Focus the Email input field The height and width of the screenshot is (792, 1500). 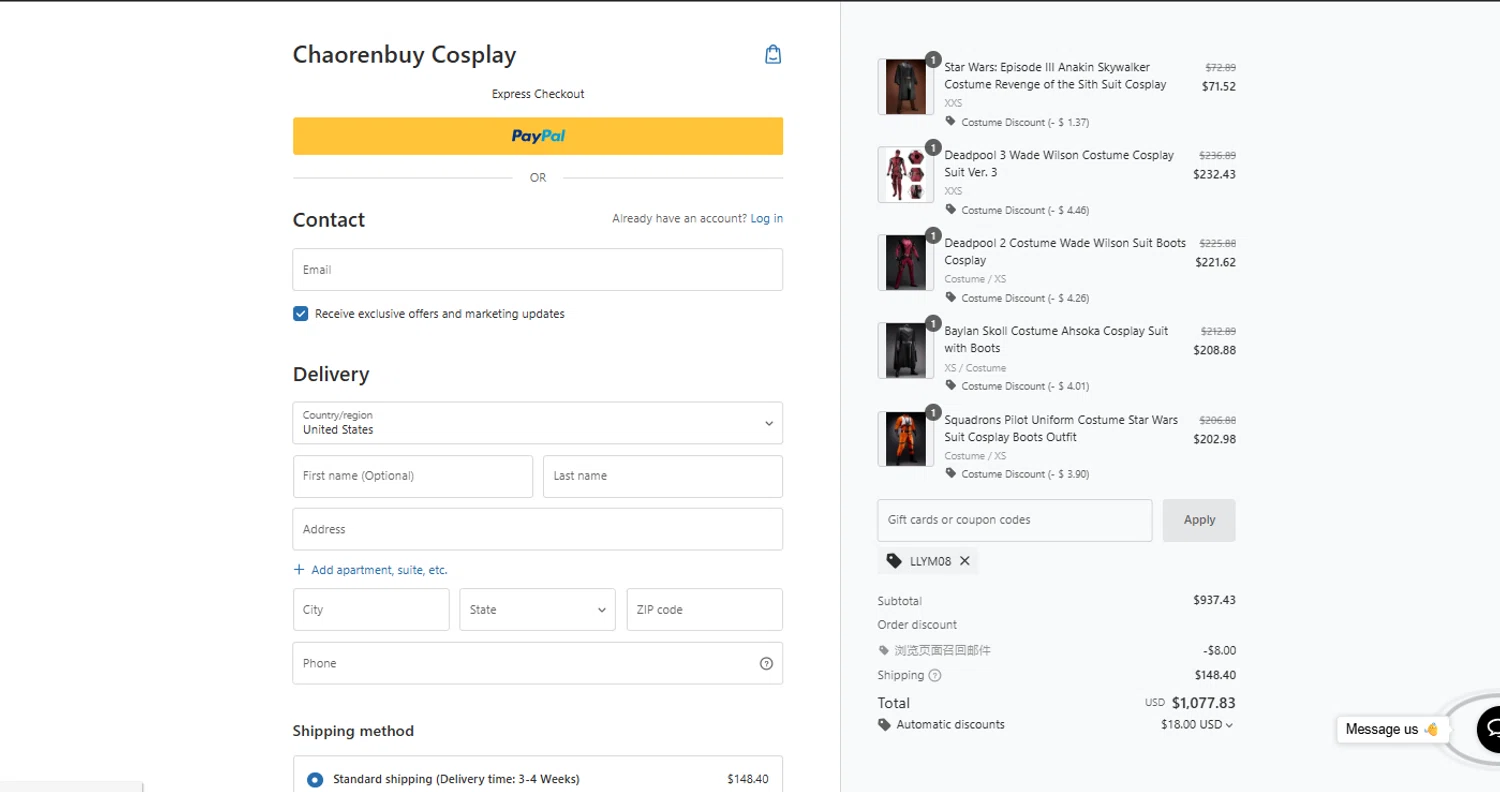click(538, 270)
